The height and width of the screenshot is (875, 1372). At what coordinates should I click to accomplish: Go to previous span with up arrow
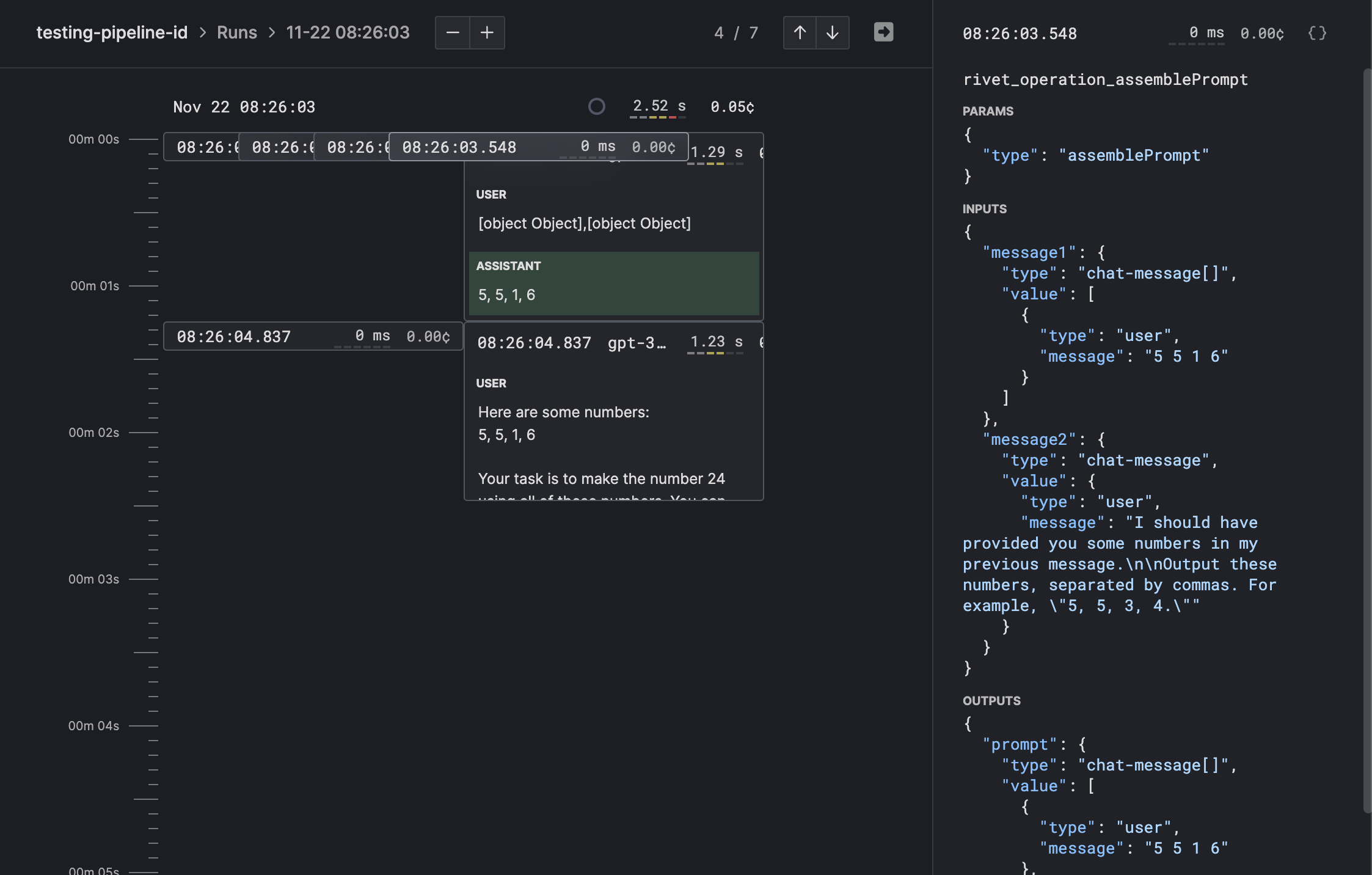coord(800,32)
